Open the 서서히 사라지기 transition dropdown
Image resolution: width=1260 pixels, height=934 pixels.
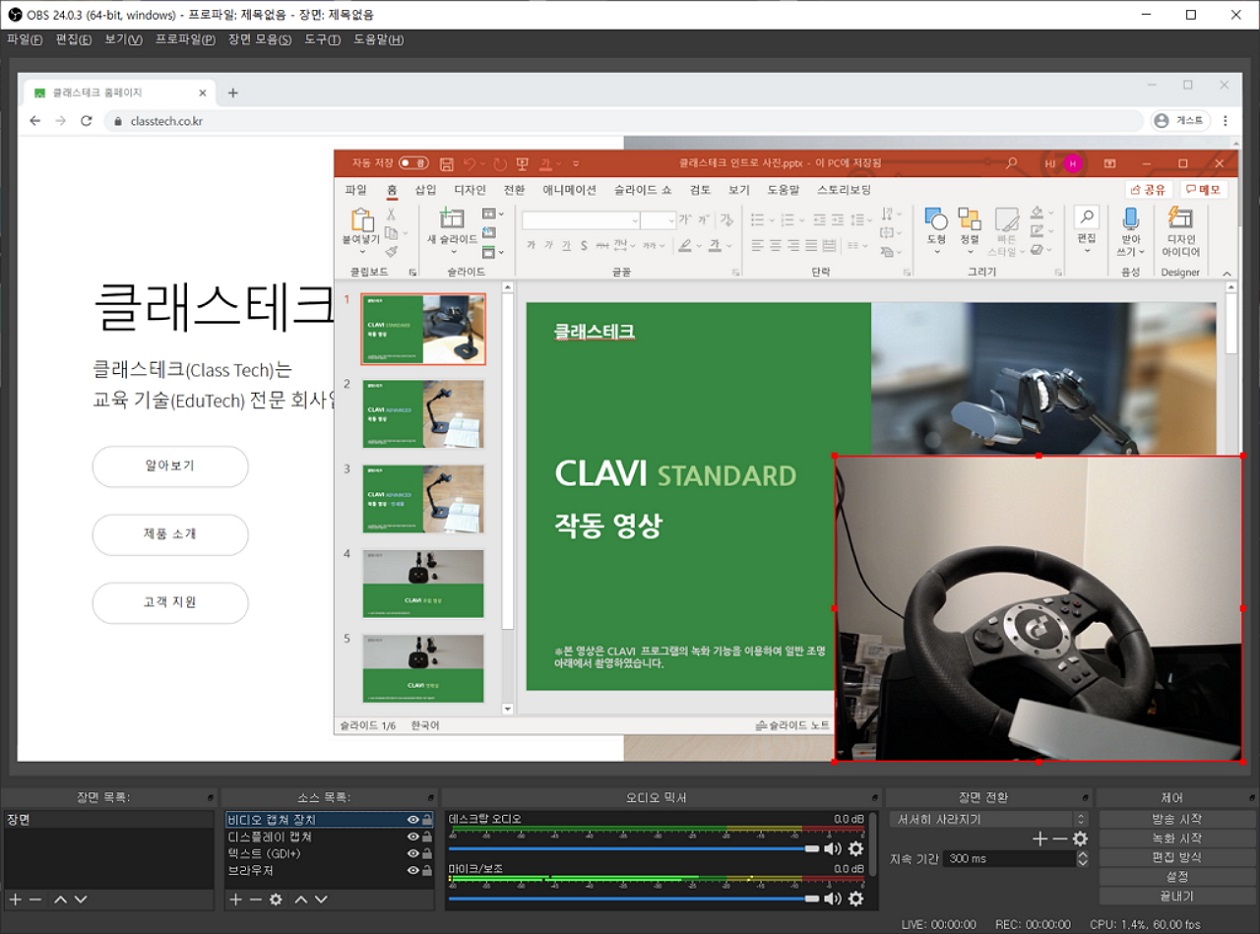pos(988,820)
